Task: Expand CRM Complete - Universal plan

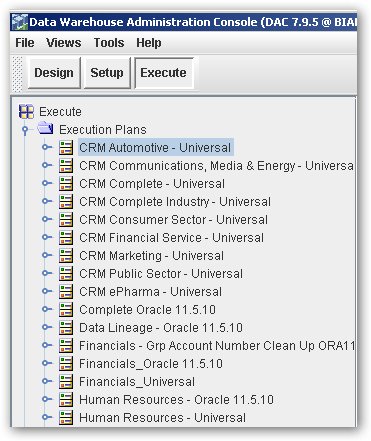Action: (47, 183)
